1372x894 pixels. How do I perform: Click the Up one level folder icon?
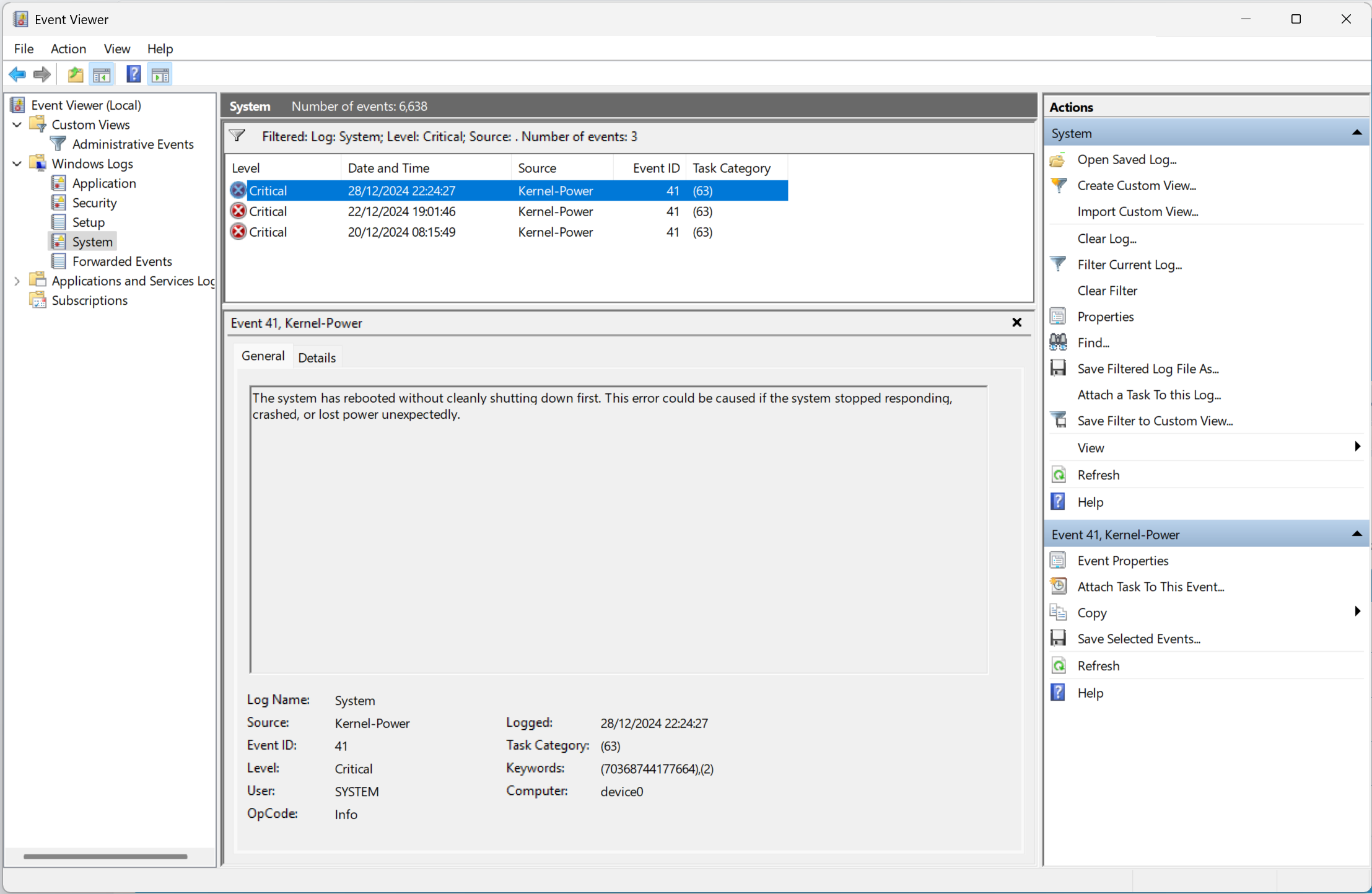click(76, 75)
